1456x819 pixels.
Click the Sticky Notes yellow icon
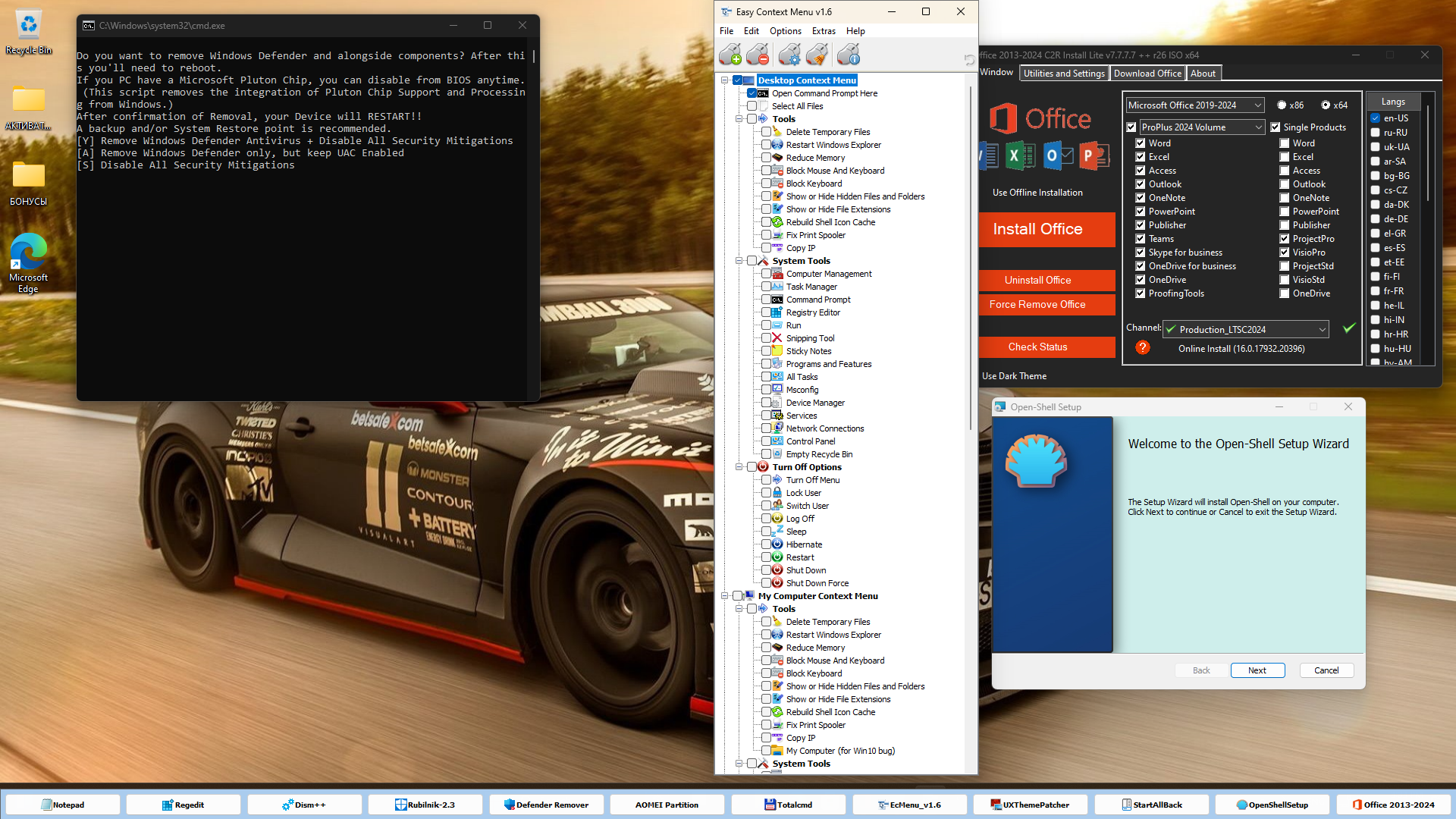click(x=777, y=351)
